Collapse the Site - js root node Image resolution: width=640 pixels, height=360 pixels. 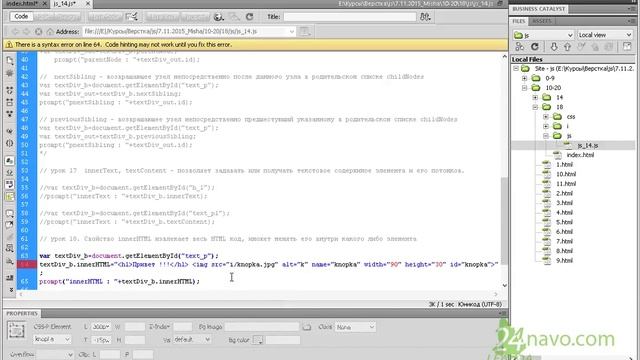pyautogui.click(x=516, y=69)
